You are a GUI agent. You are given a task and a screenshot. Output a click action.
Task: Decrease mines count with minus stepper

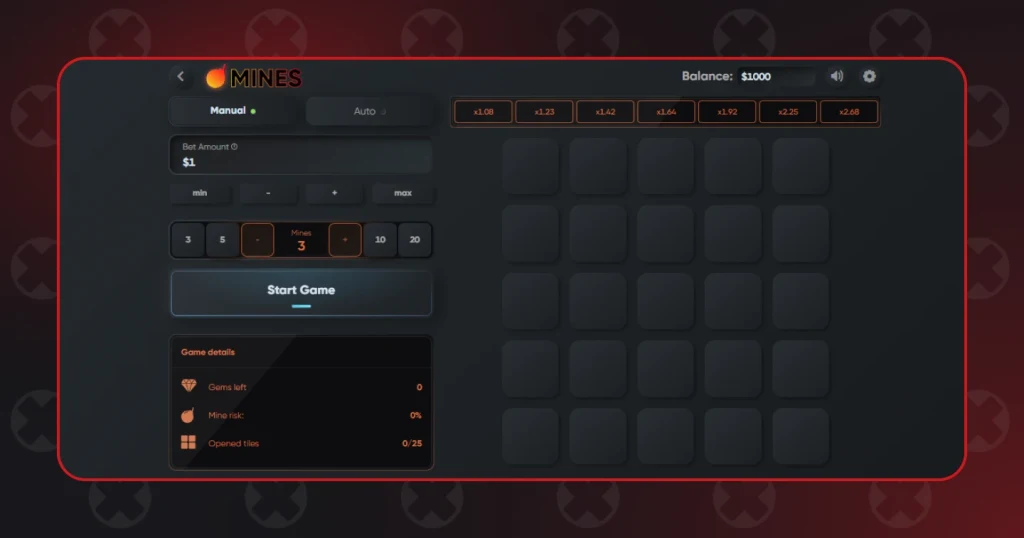pyautogui.click(x=257, y=240)
